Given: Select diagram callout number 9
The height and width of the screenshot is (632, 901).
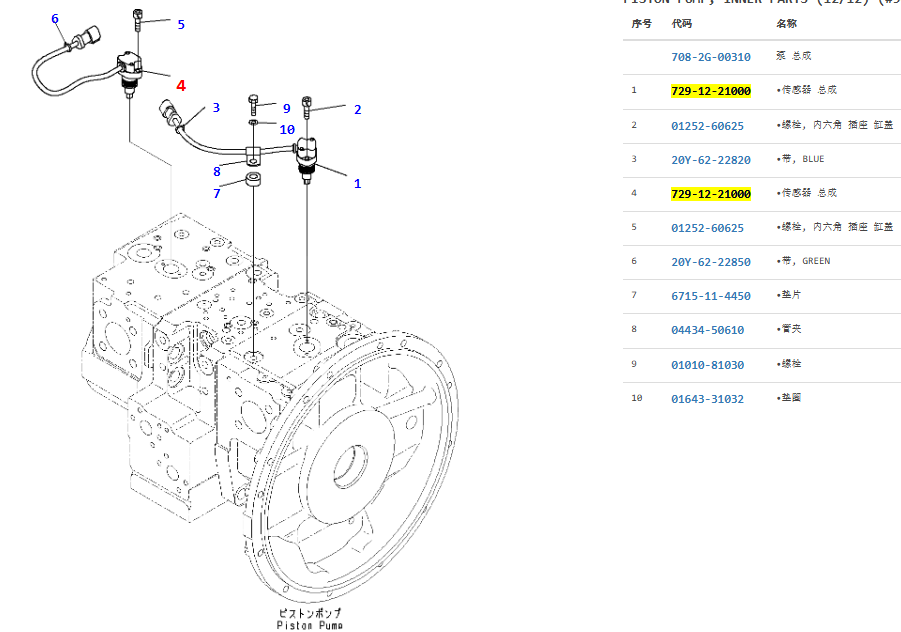Looking at the screenshot, I should pyautogui.click(x=287, y=108).
